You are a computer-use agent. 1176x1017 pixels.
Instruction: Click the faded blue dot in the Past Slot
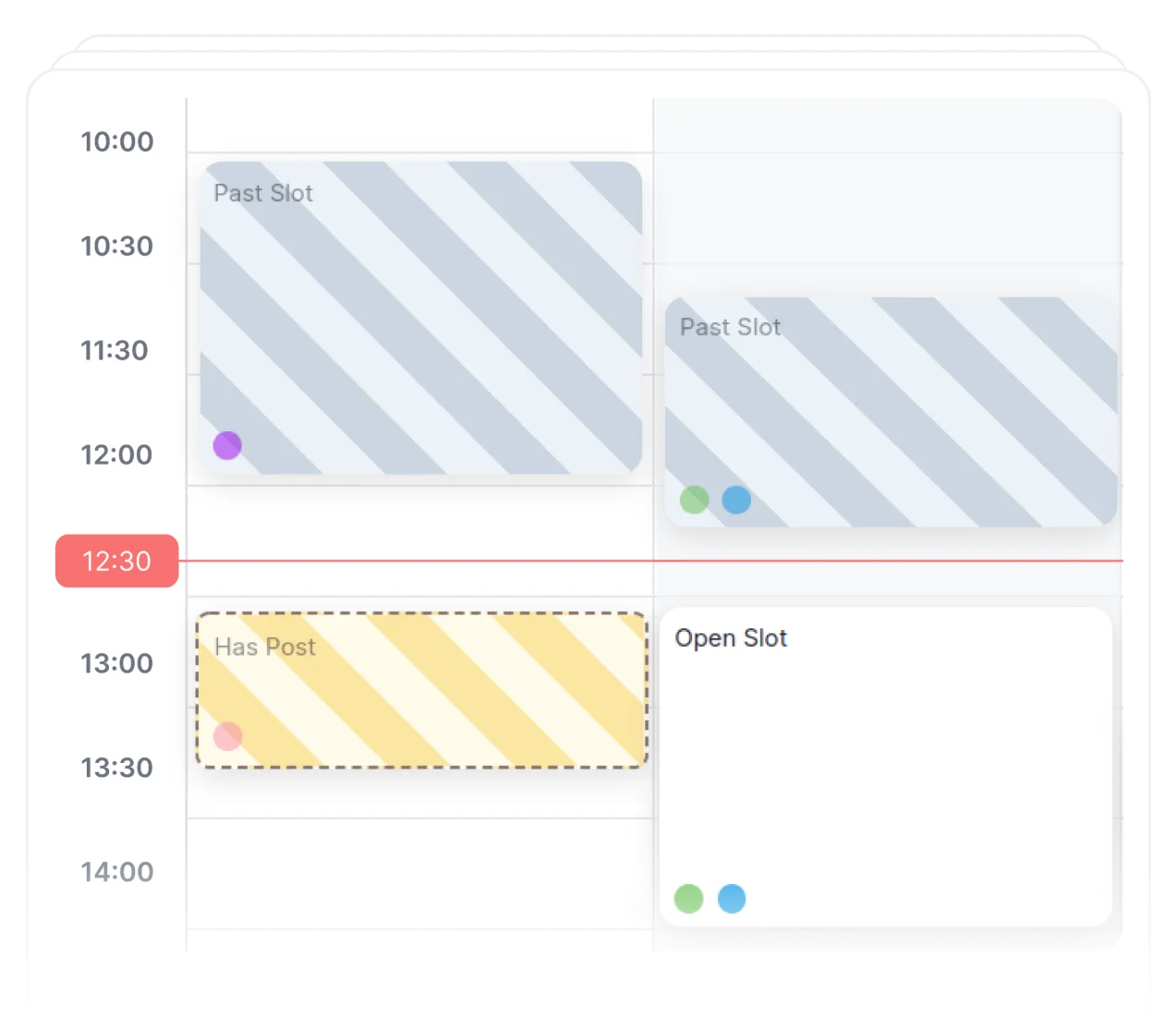pos(736,500)
